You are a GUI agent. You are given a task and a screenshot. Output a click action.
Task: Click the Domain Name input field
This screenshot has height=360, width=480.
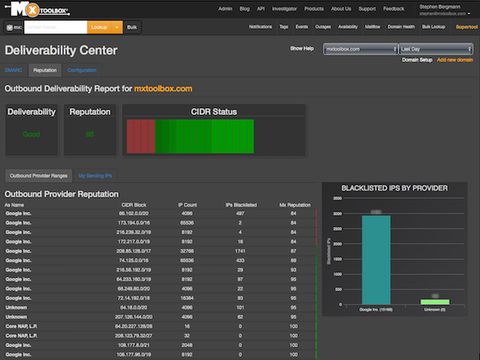[x=56, y=27]
